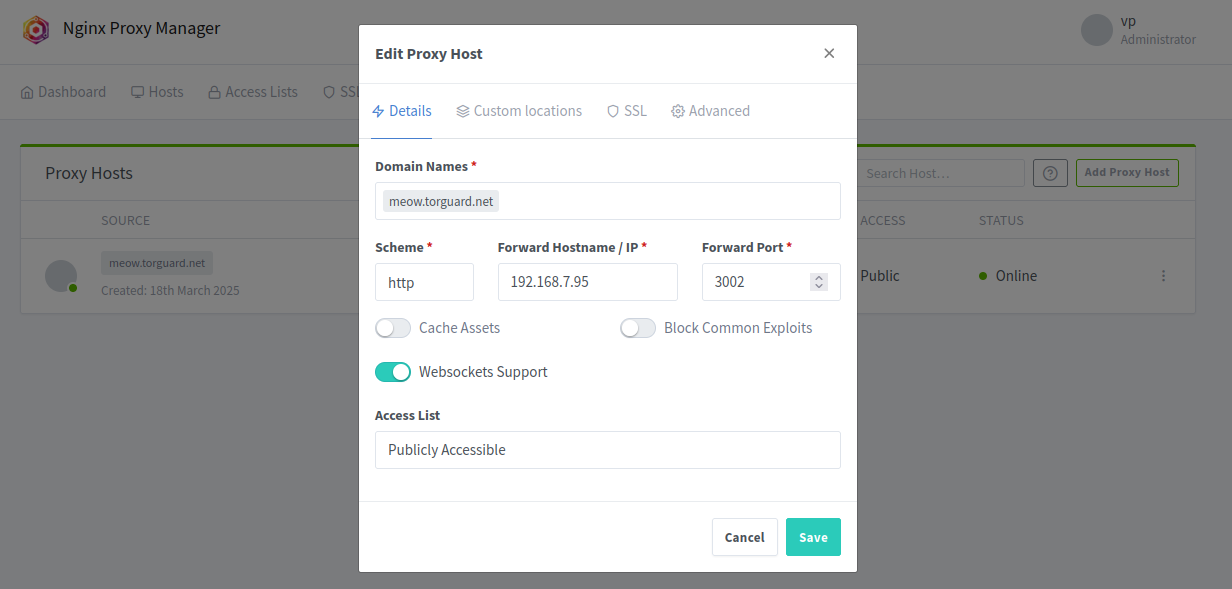Enable Block Common Exploits
Viewport: 1232px width, 589px height.
point(638,327)
